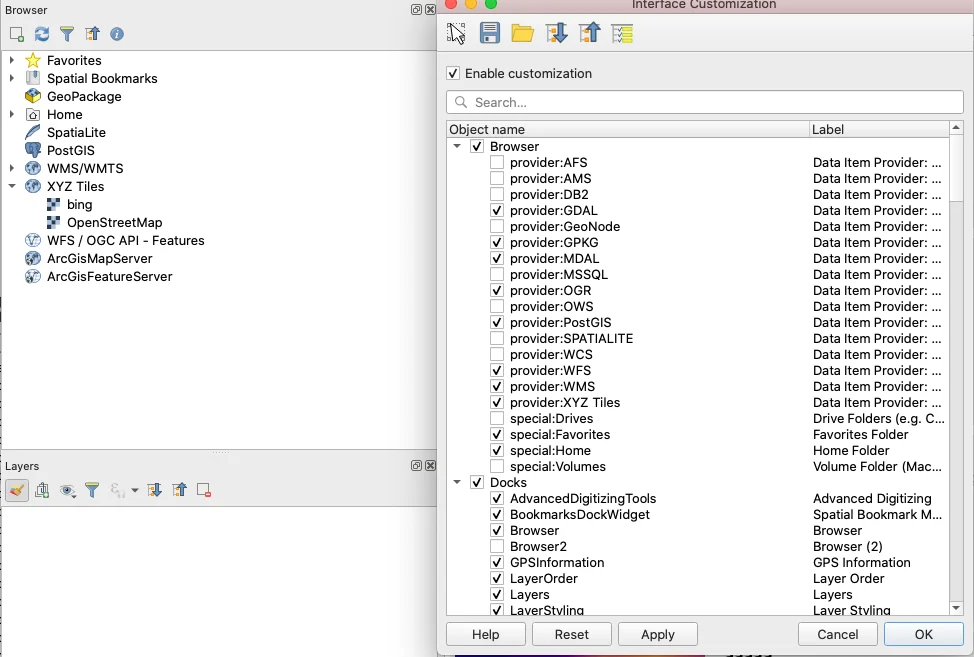The width and height of the screenshot is (974, 657).
Task: Select the PostGIS entry in the Browser
Action: (70, 150)
